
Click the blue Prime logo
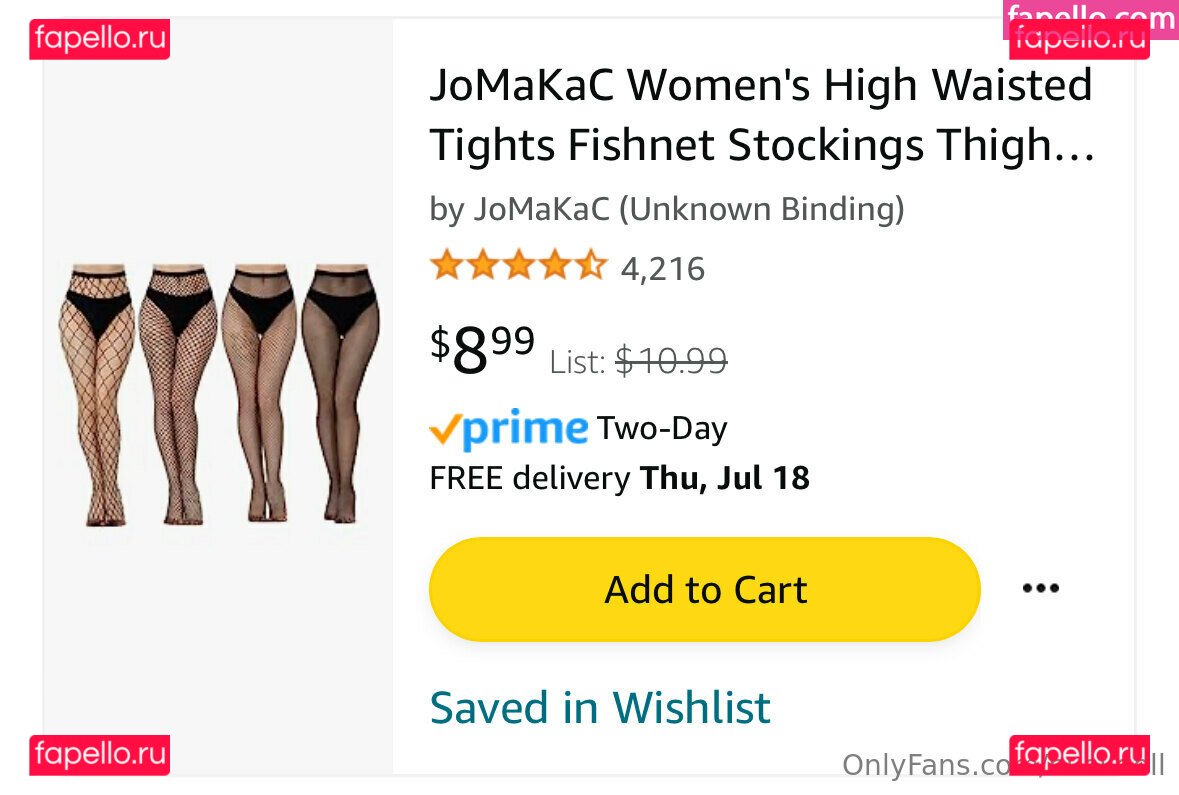click(x=526, y=429)
